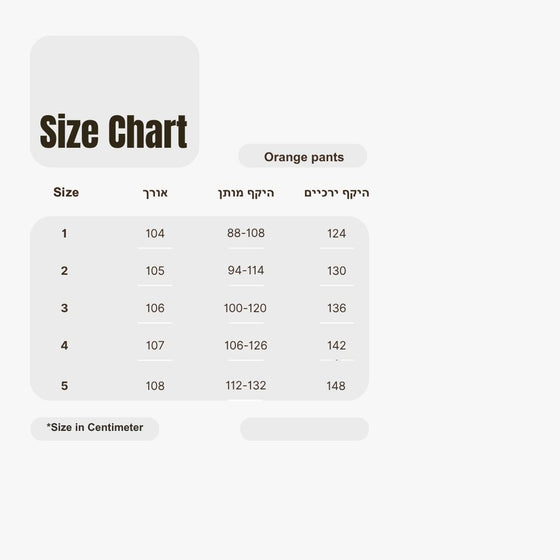The height and width of the screenshot is (560, 560).
Task: Click the Size in Centimeter note
Action: coord(95,428)
